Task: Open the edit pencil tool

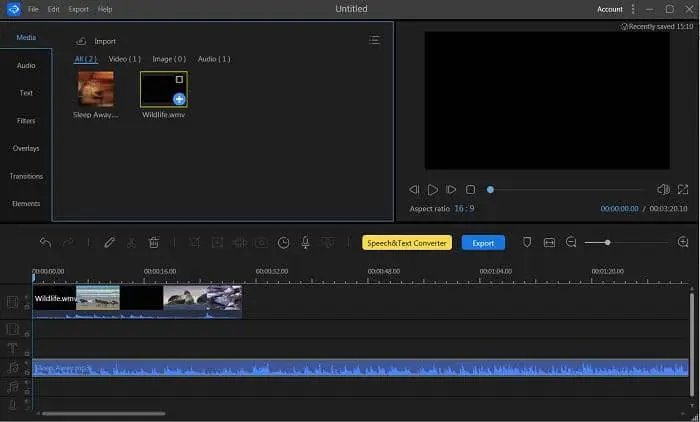Action: coord(110,243)
